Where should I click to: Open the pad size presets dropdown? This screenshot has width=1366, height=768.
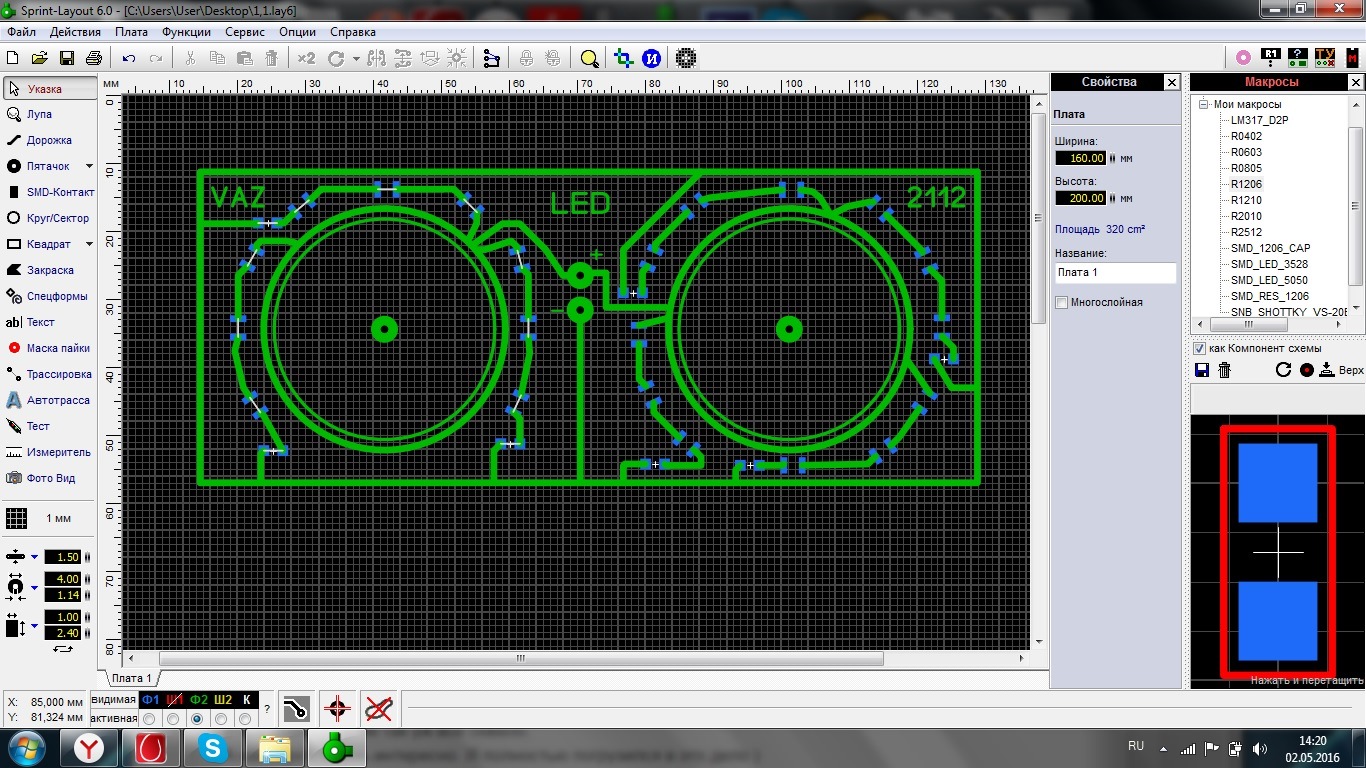click(x=34, y=587)
